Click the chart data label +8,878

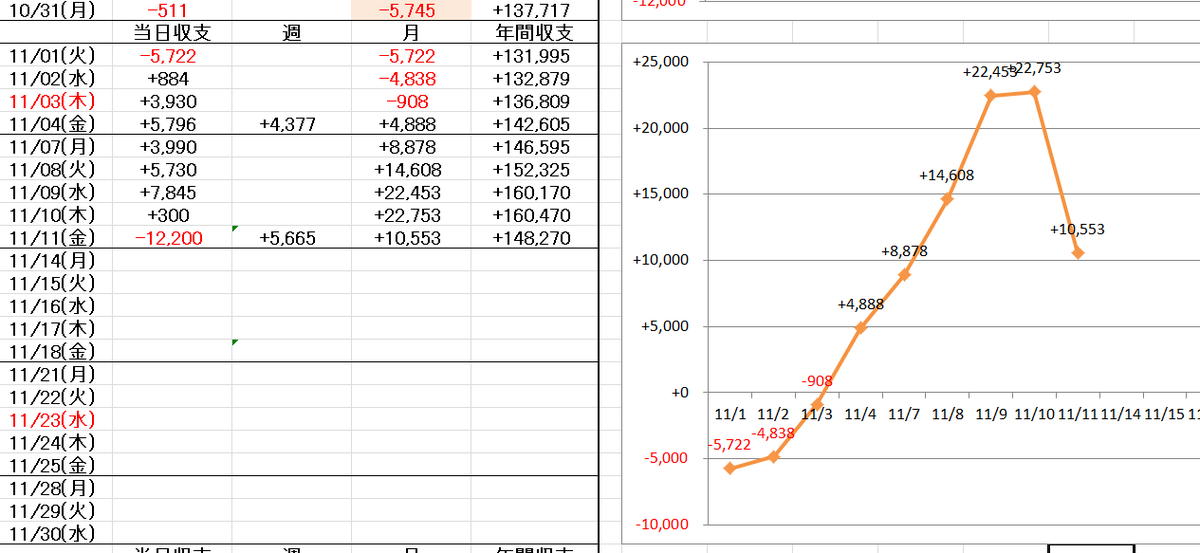click(x=904, y=251)
